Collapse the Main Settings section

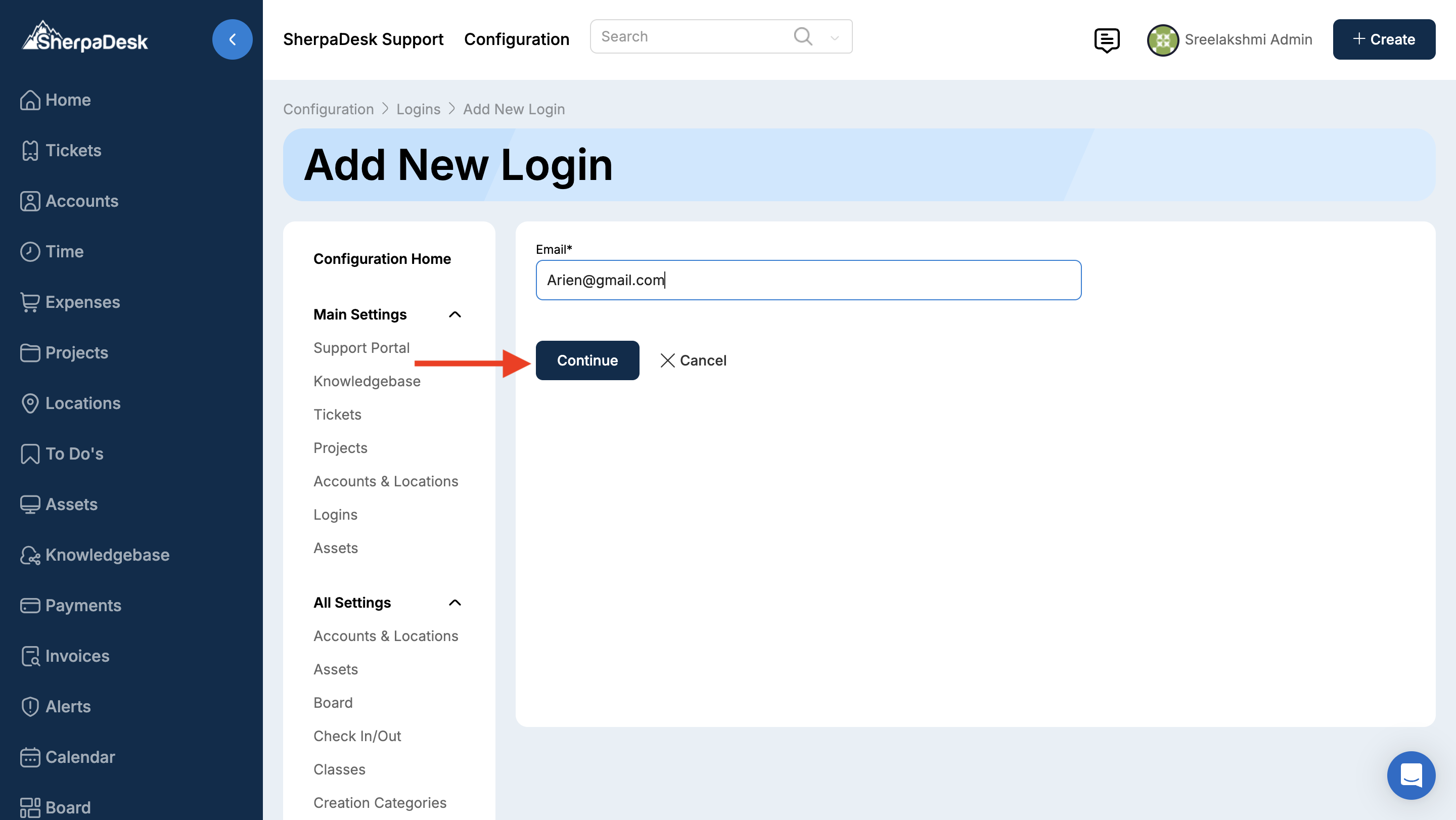[x=454, y=315]
